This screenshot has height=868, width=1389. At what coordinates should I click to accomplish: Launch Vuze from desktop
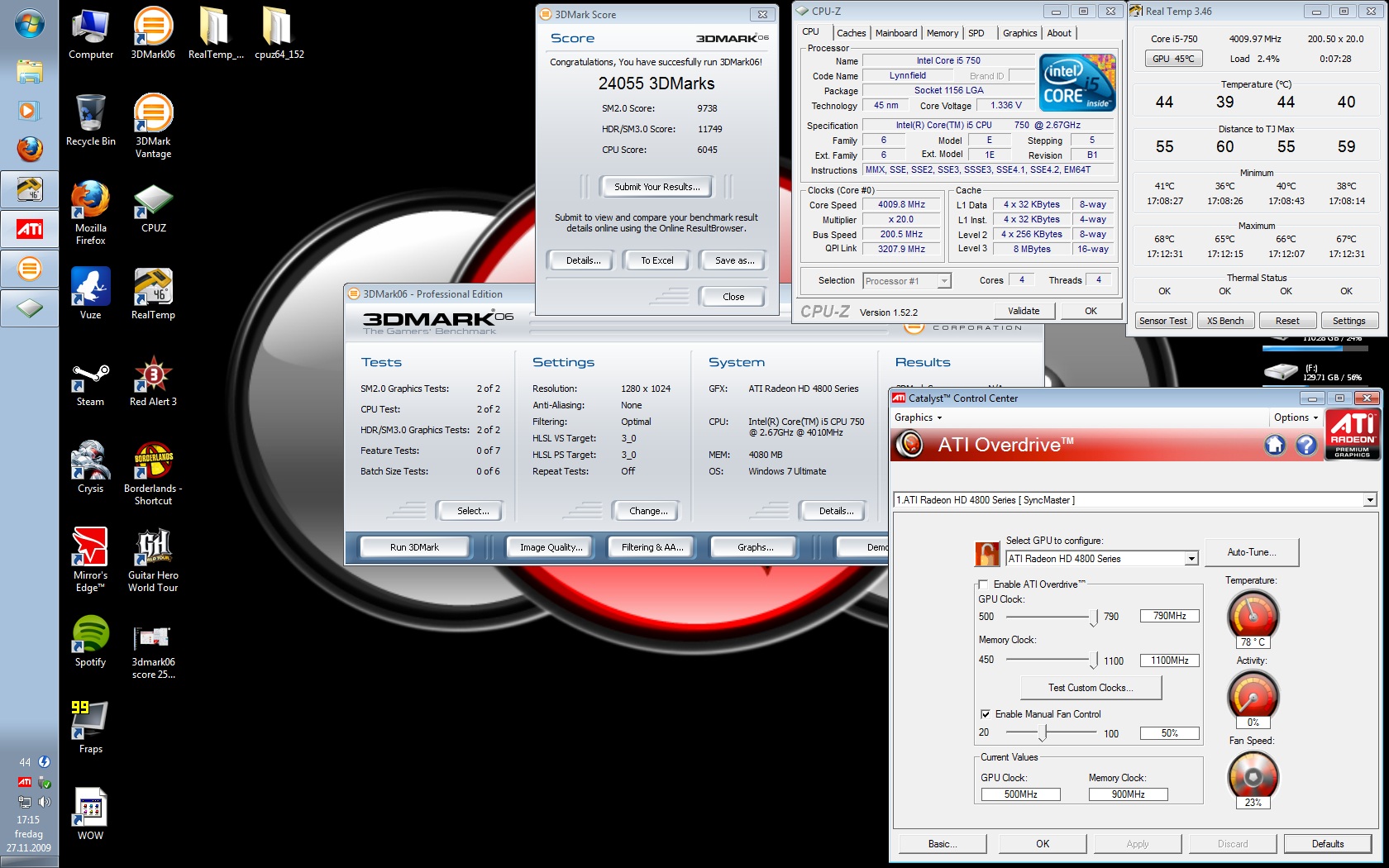91,294
